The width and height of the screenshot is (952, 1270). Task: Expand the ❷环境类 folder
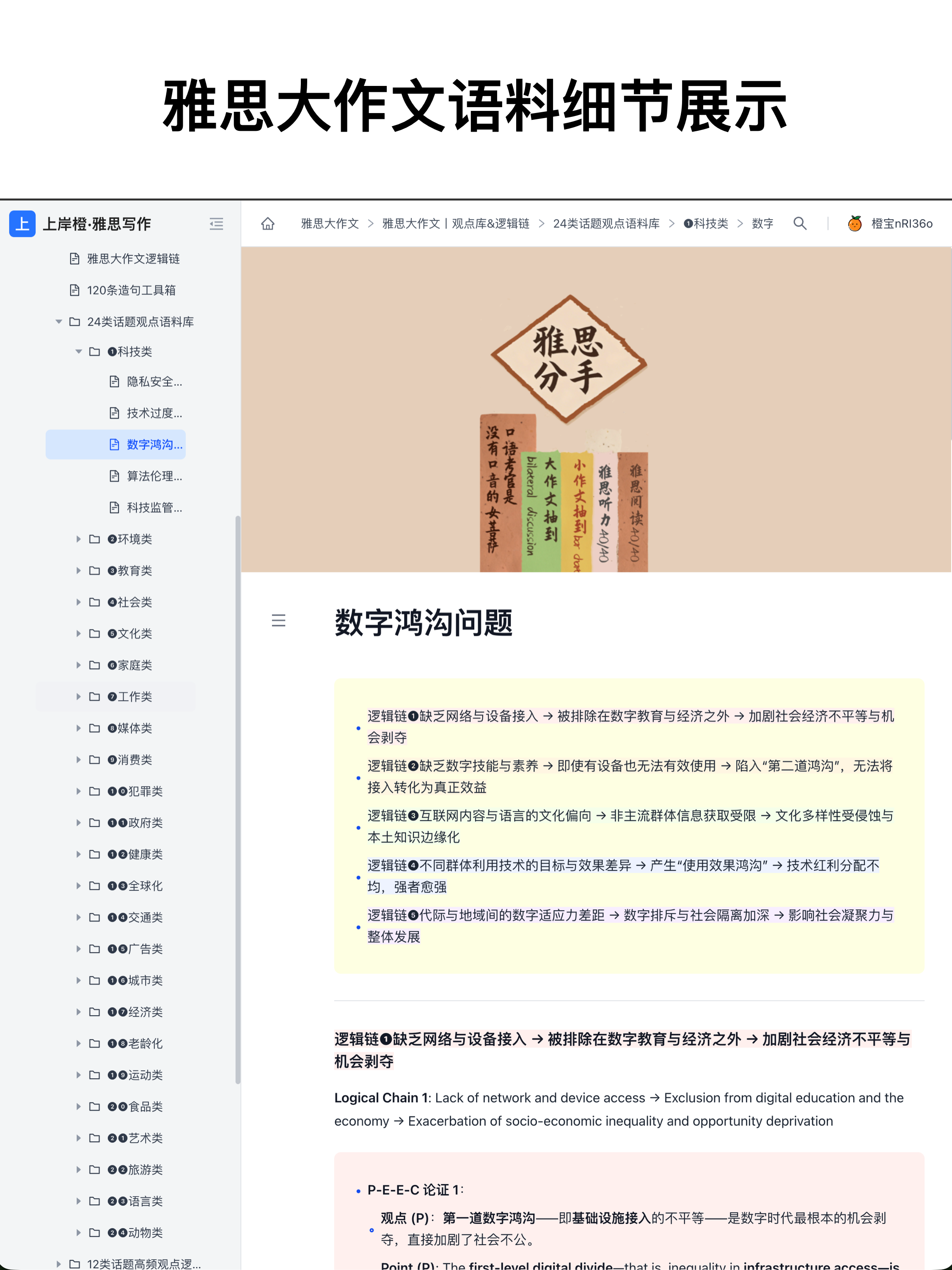78,539
